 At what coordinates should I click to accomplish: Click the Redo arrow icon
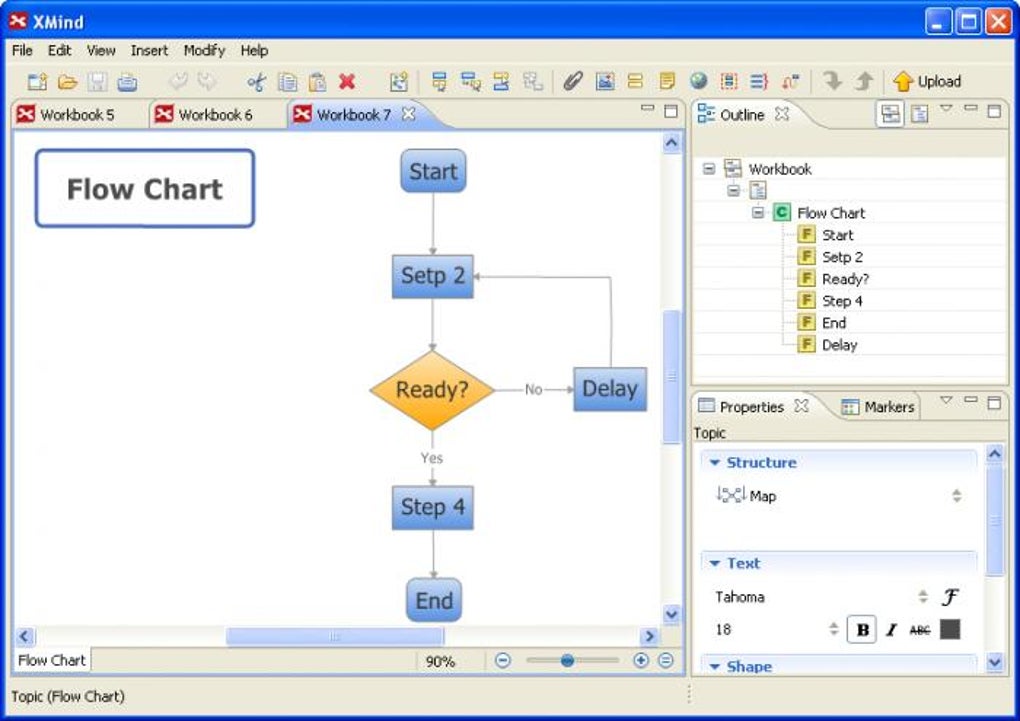click(x=207, y=81)
